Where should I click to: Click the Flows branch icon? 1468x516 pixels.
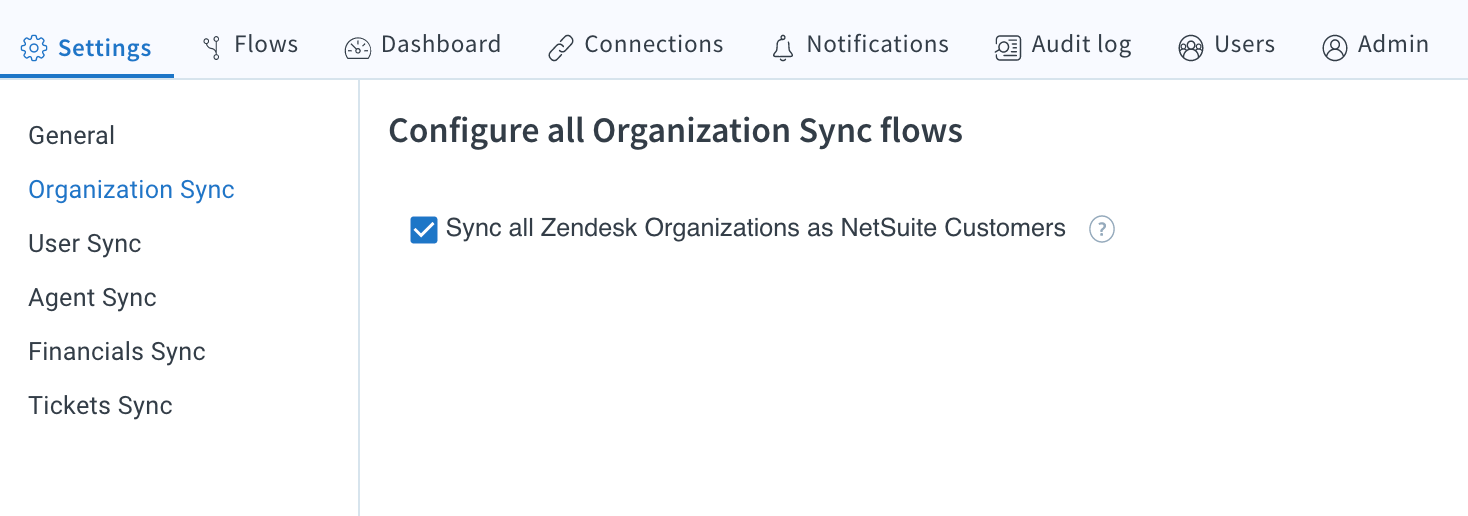click(211, 47)
